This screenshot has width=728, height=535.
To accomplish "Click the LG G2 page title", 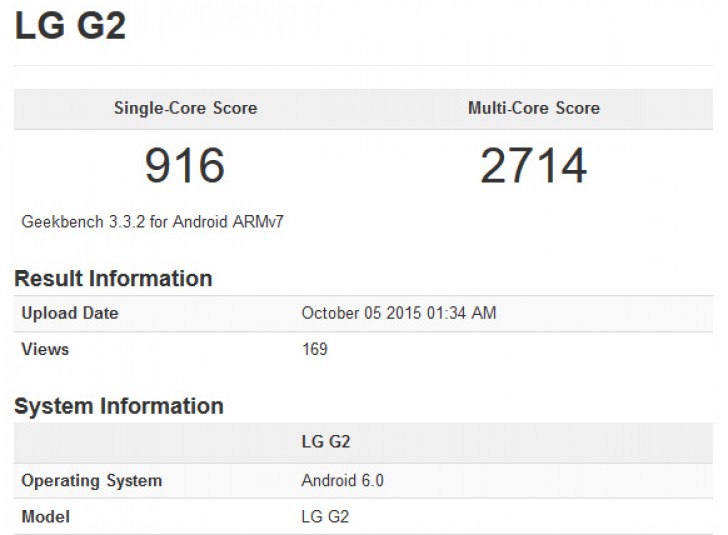I will coord(70,27).
